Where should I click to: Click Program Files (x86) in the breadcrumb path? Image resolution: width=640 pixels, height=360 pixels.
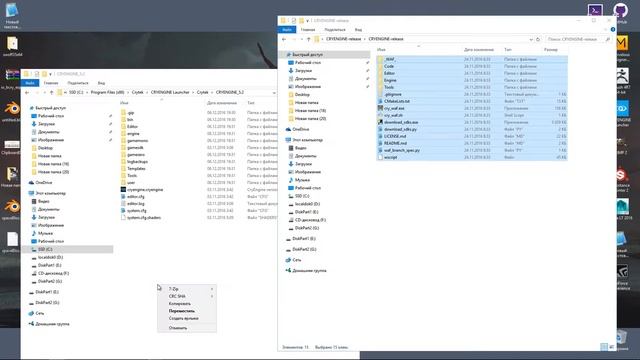pyautogui.click(x=107, y=93)
